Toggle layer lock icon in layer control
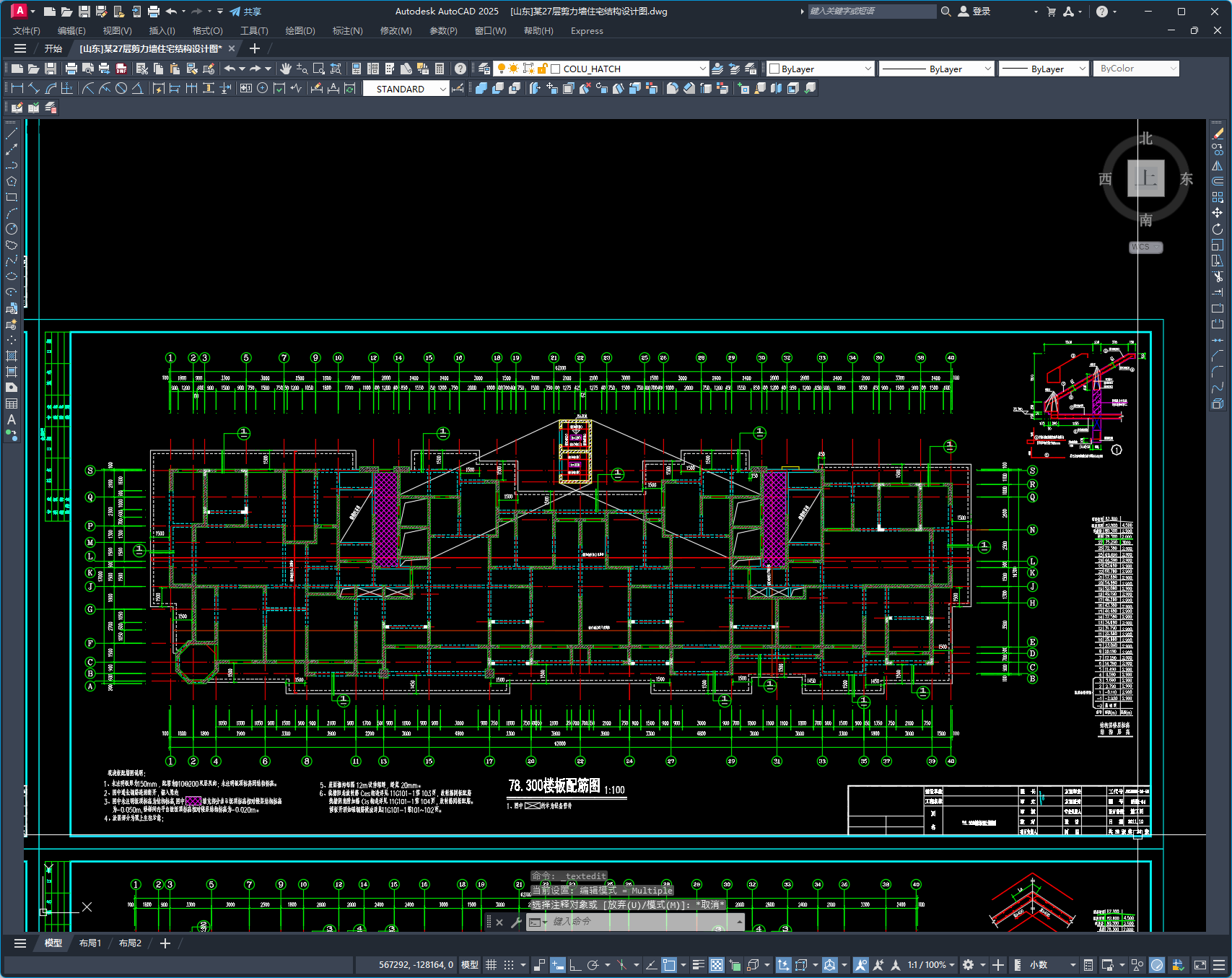This screenshot has width=1232, height=978. click(543, 69)
